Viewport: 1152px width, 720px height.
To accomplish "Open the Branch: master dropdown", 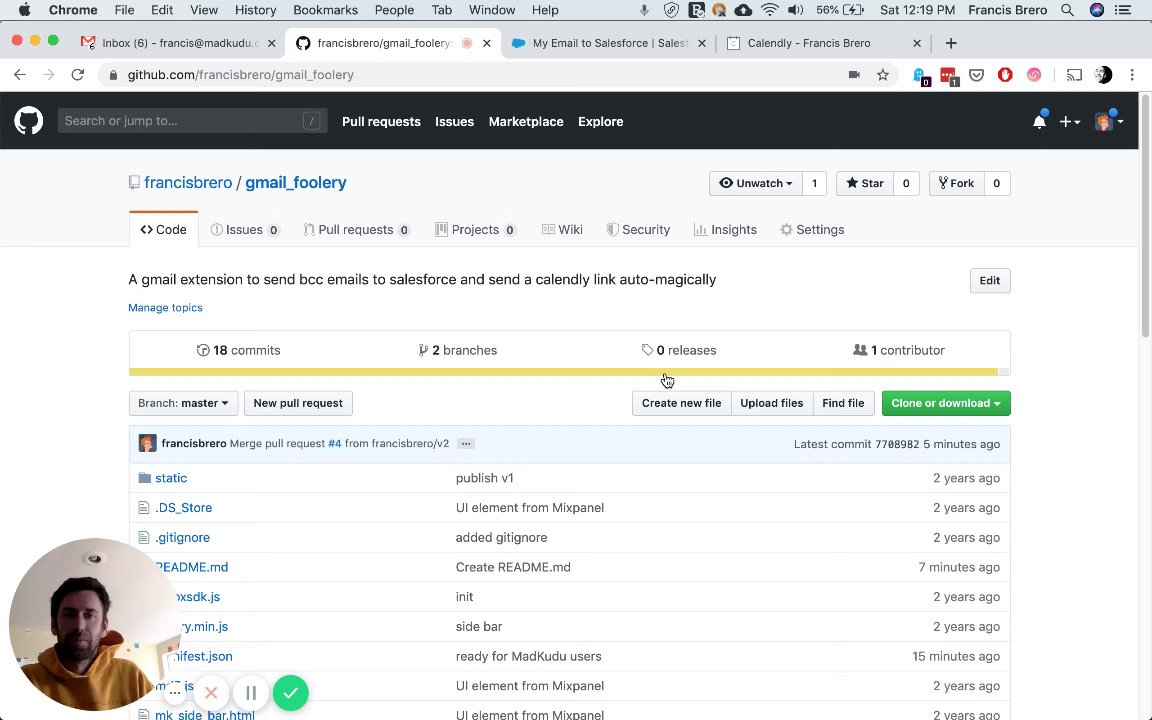I will coord(183,403).
